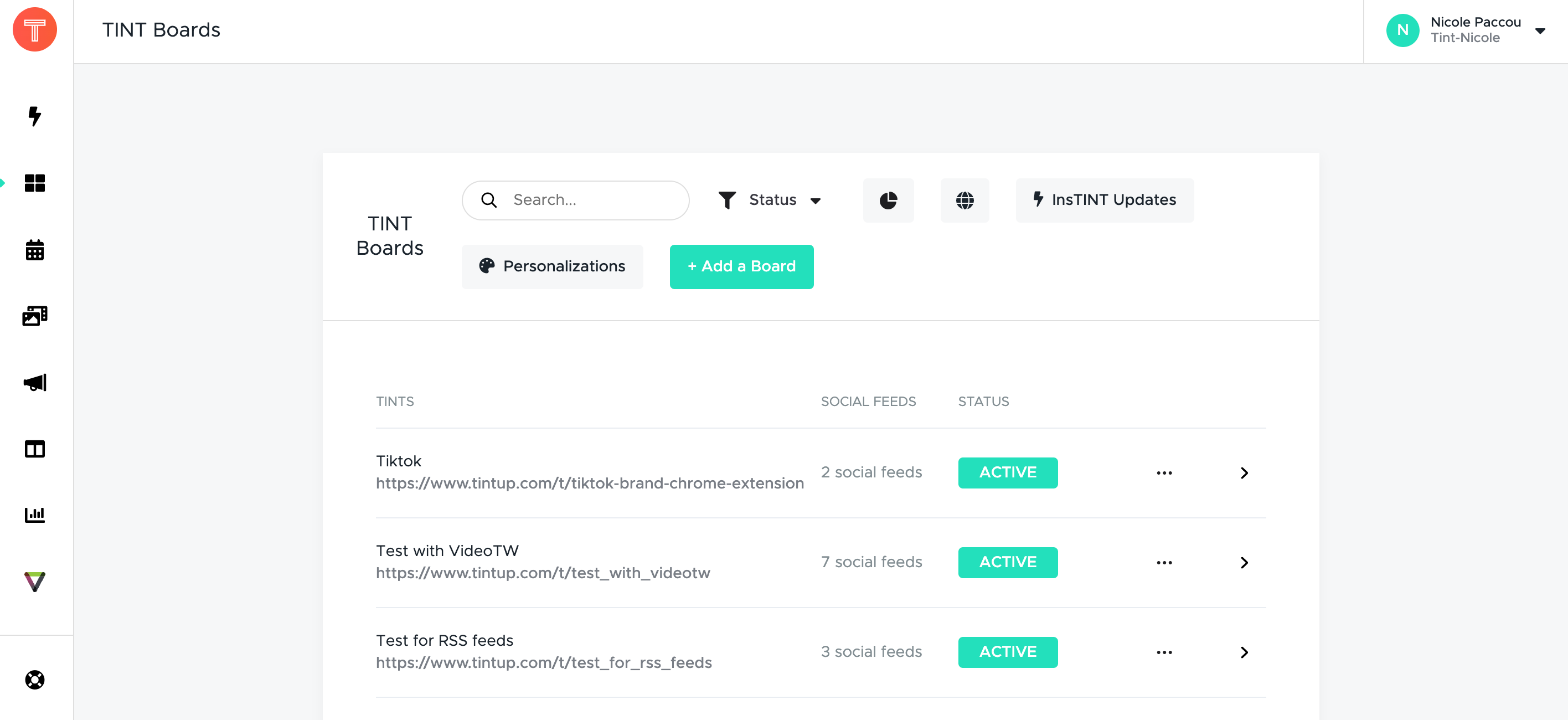
Task: Click the ACTIVE badge for Tiktok
Action: tap(1007, 472)
